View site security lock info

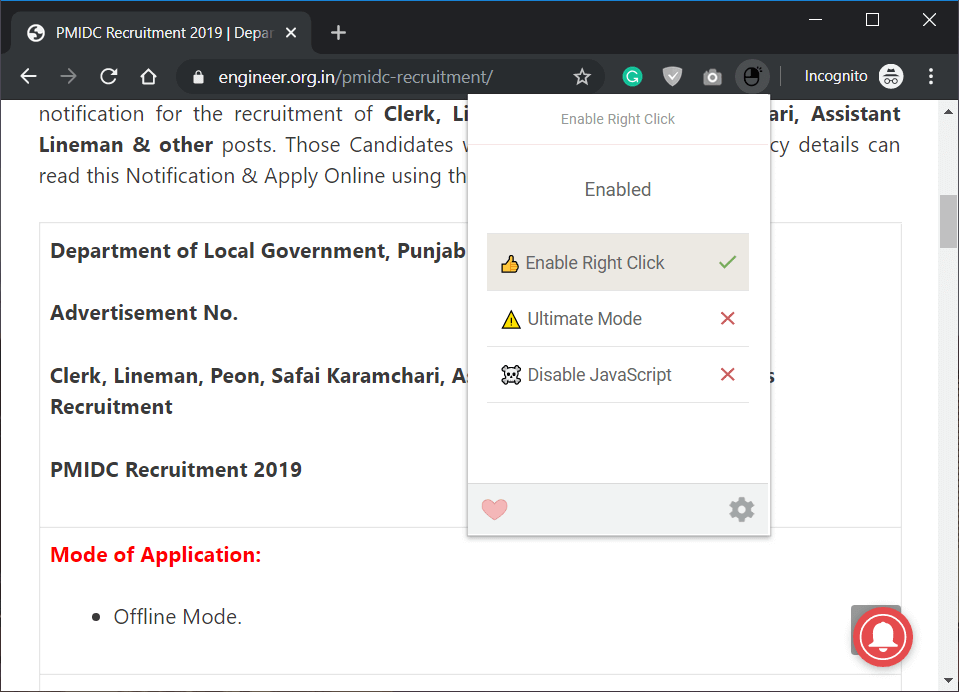[198, 77]
